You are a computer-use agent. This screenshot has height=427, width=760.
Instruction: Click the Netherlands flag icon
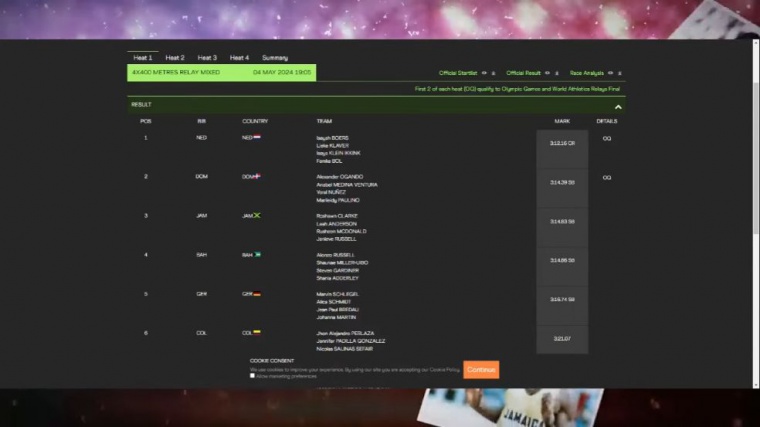pos(257,137)
